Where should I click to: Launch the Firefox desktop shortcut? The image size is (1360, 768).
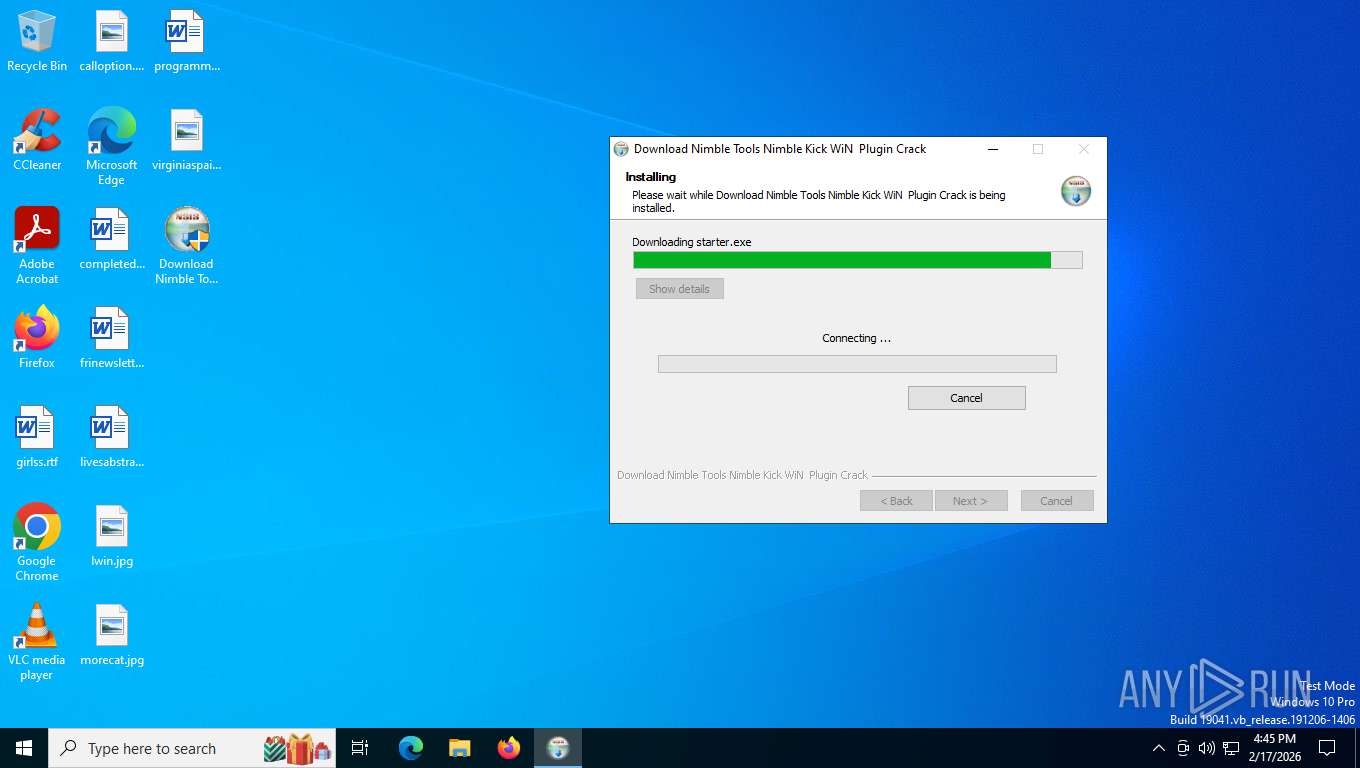[x=37, y=338]
